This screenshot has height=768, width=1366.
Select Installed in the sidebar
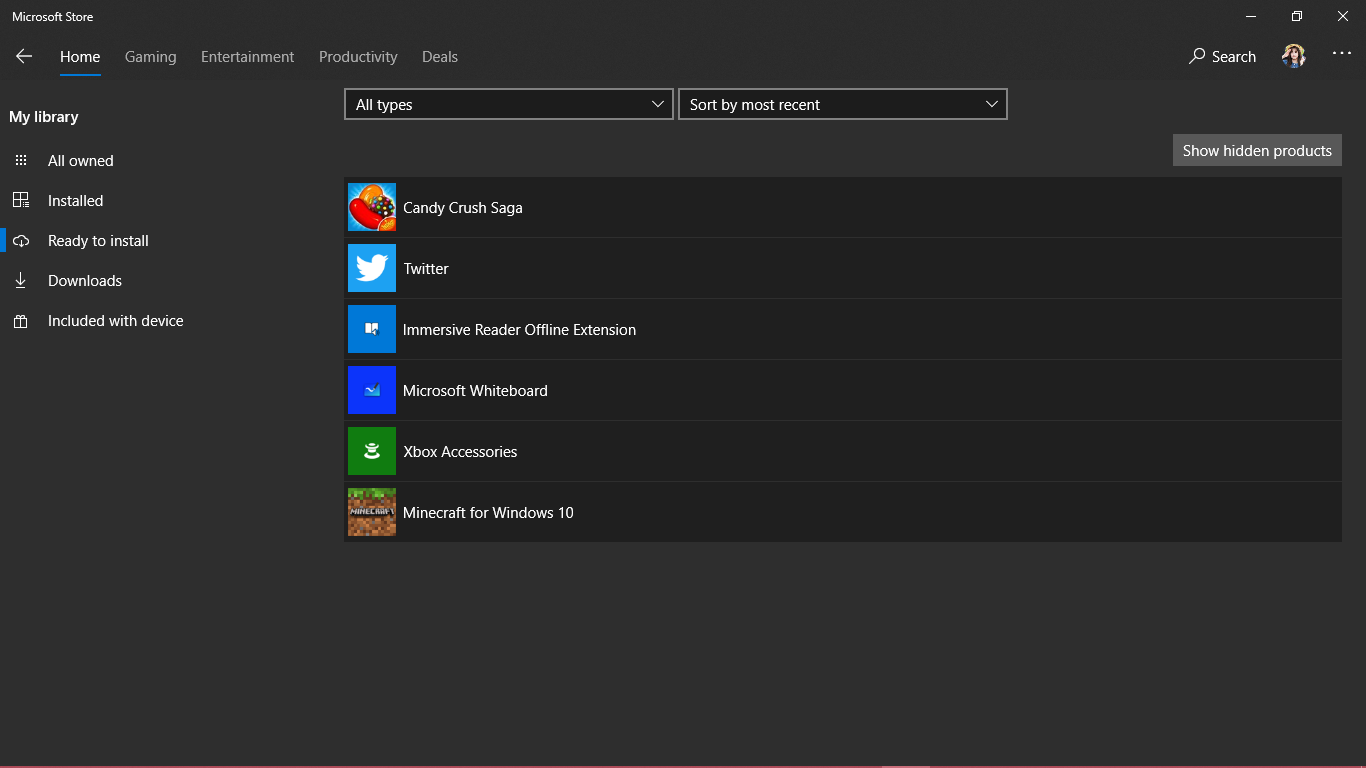click(x=76, y=201)
